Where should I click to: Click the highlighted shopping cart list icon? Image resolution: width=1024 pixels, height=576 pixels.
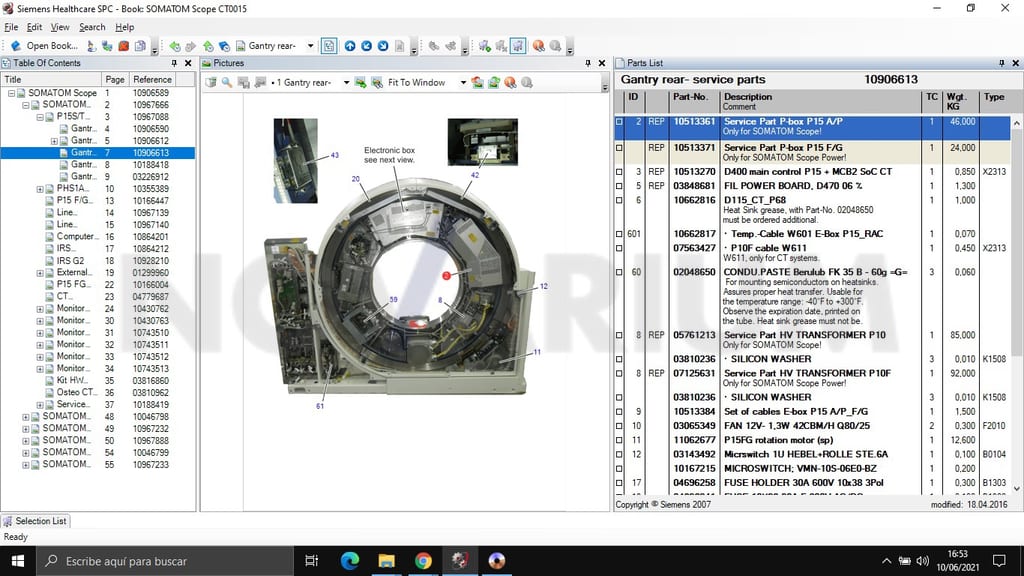coord(518,46)
